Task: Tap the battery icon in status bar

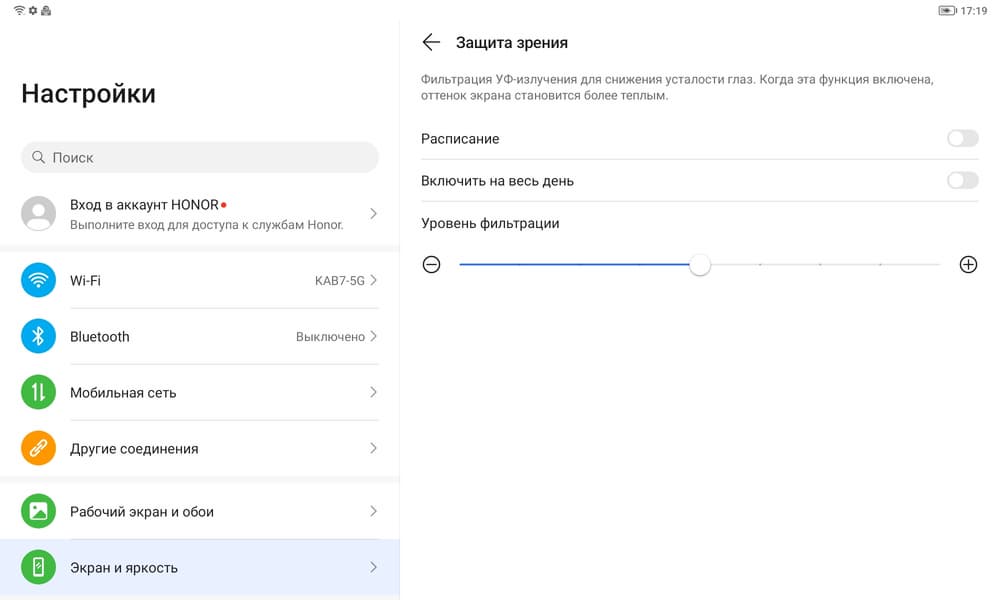Action: coord(946,10)
